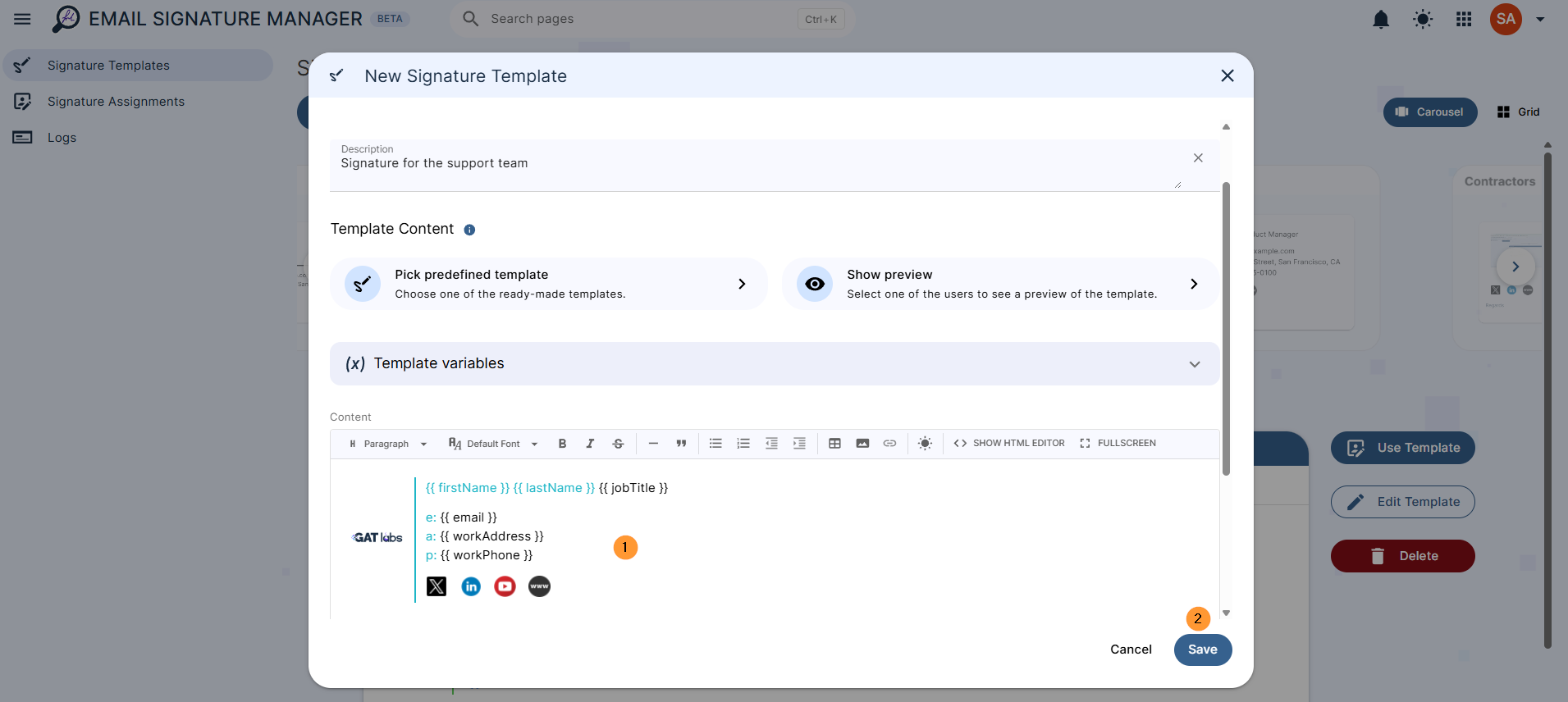Insert an image
This screenshot has height=702, width=1568.
pyautogui.click(x=862, y=444)
